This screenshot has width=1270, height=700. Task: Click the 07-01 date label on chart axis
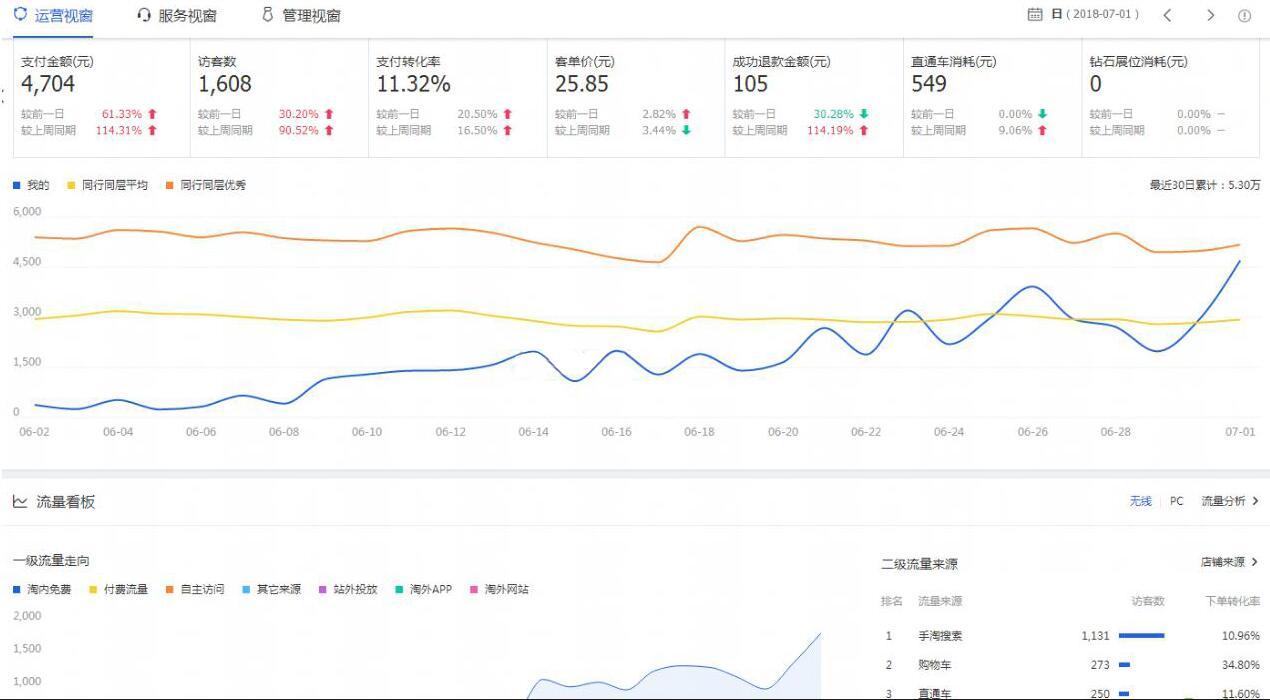point(1240,432)
